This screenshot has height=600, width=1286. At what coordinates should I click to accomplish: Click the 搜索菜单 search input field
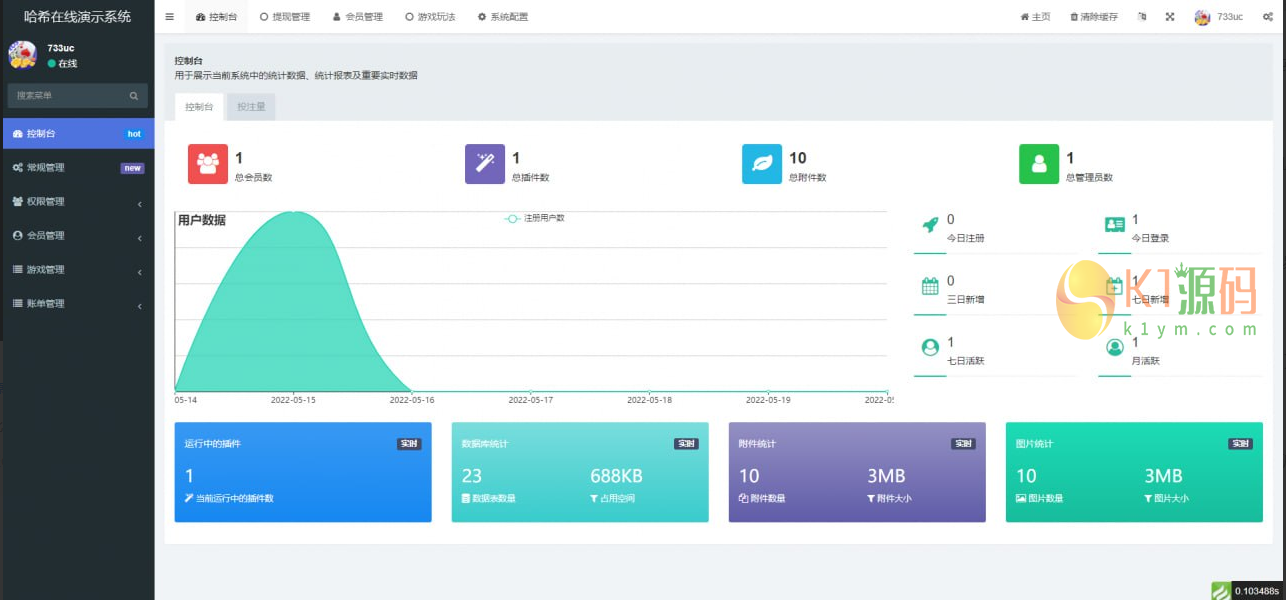(x=67, y=96)
